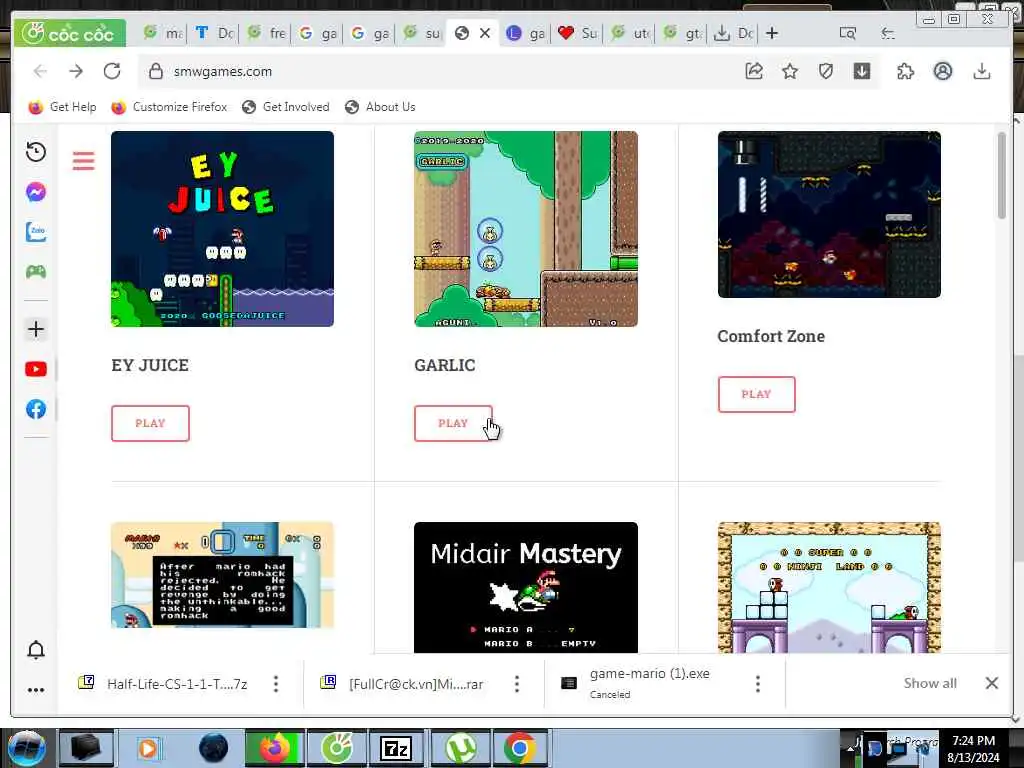Open the EY JUICE thumbnail
This screenshot has width=1024, height=768.
pyautogui.click(x=222, y=229)
